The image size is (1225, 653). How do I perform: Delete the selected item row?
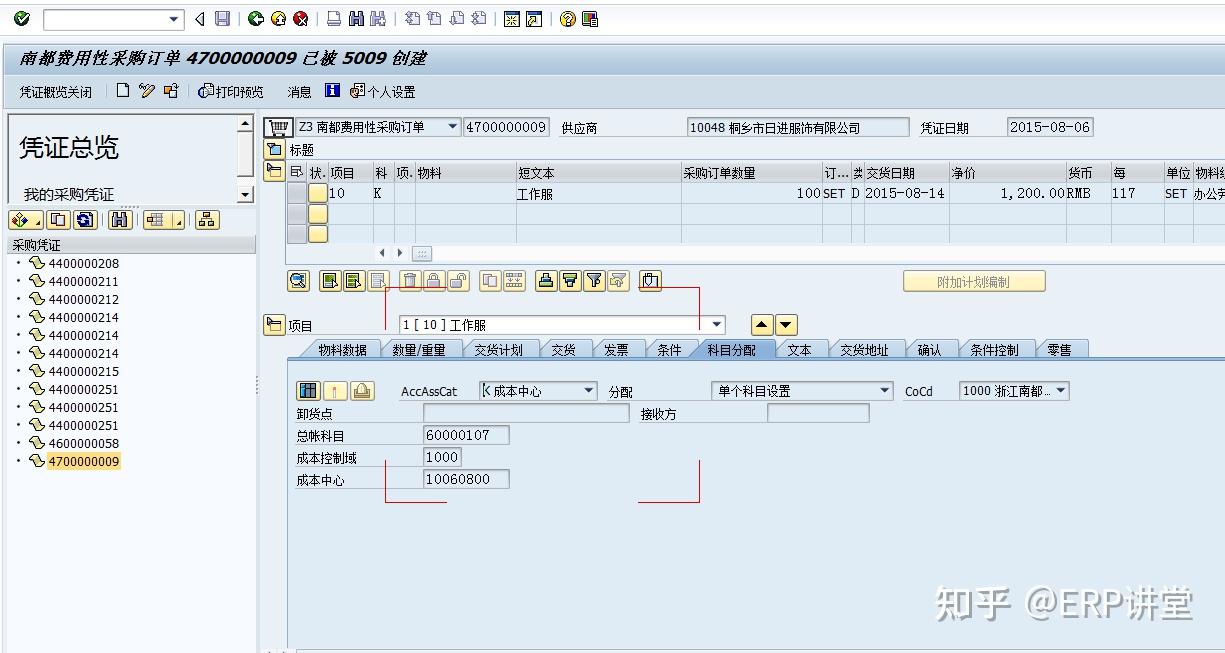[x=410, y=281]
